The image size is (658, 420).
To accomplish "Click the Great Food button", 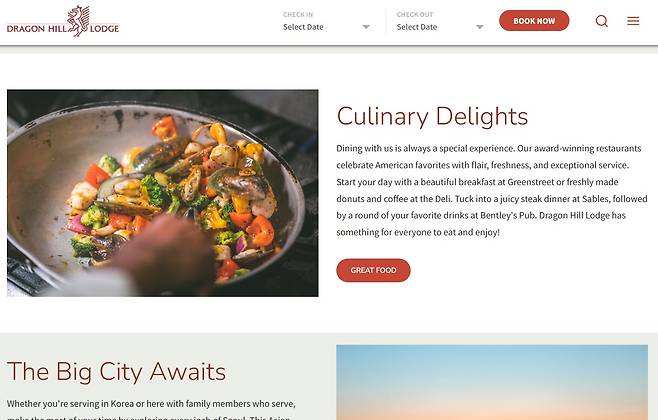I will point(373,270).
